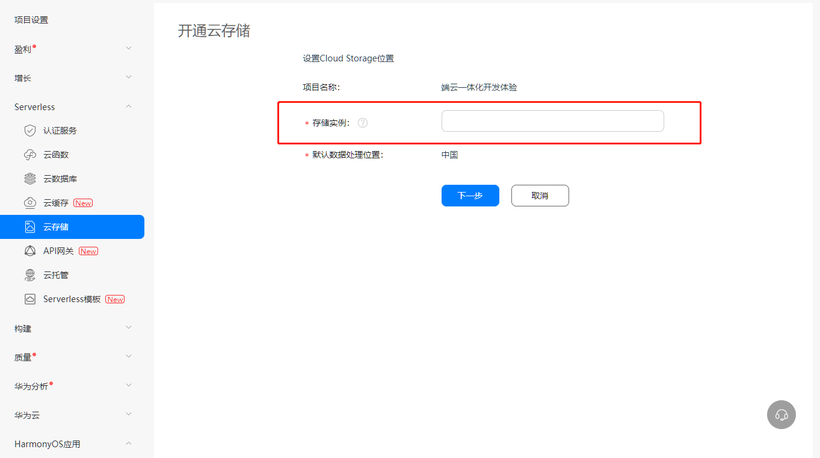Select 云缓存 menu item

[72, 203]
